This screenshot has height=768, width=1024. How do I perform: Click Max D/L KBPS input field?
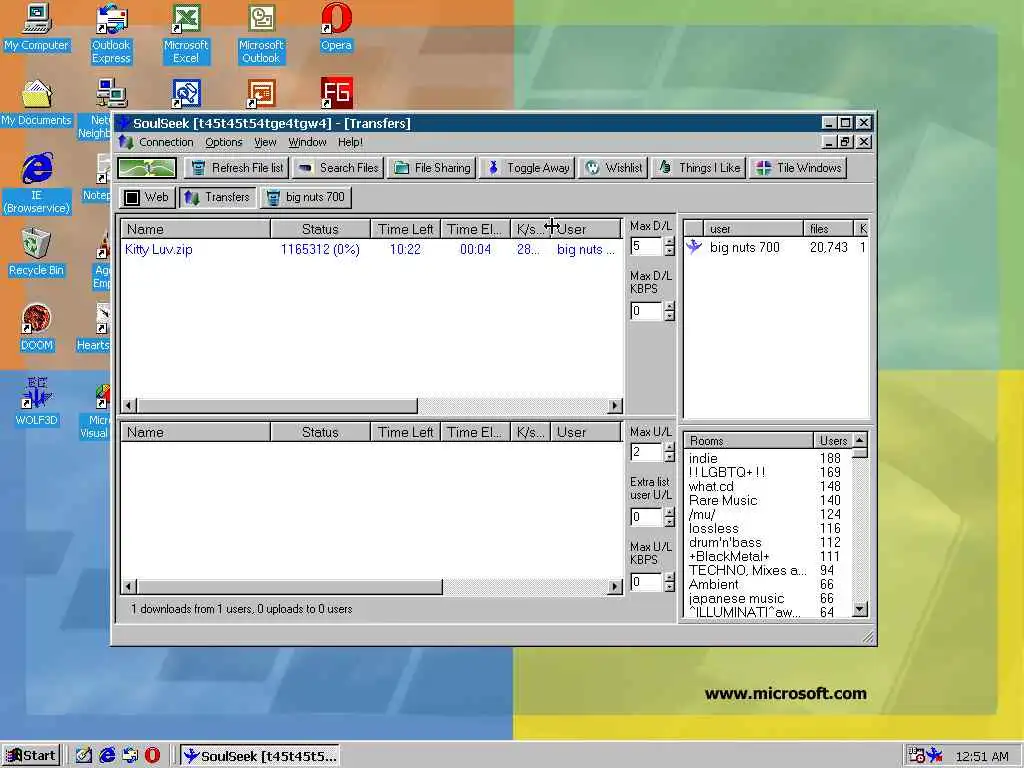pos(647,312)
